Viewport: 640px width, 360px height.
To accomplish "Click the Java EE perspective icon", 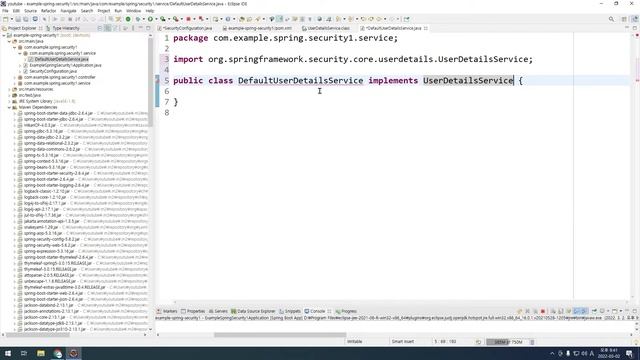I will pos(635,19).
